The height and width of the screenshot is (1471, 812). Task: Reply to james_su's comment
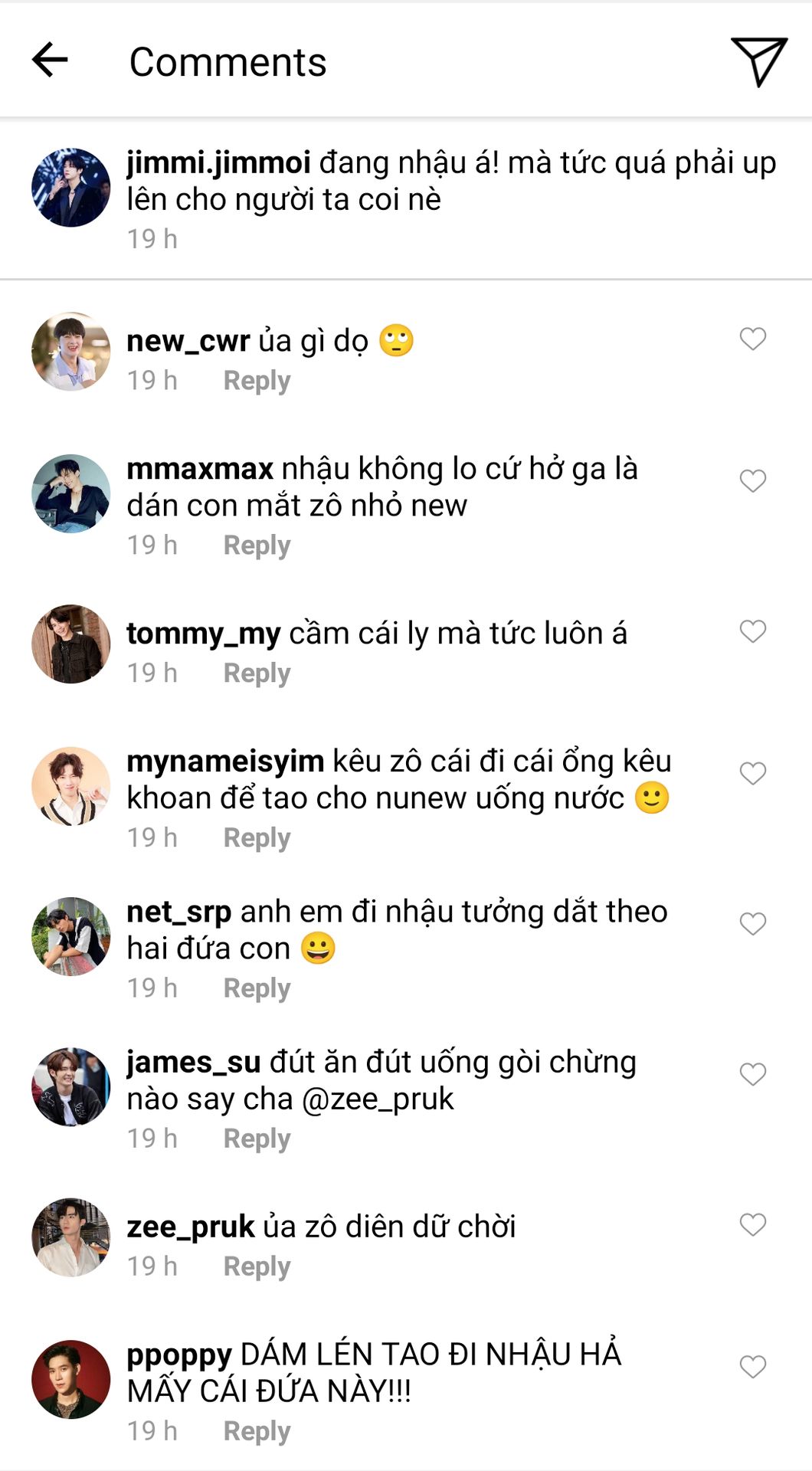pos(257,1139)
